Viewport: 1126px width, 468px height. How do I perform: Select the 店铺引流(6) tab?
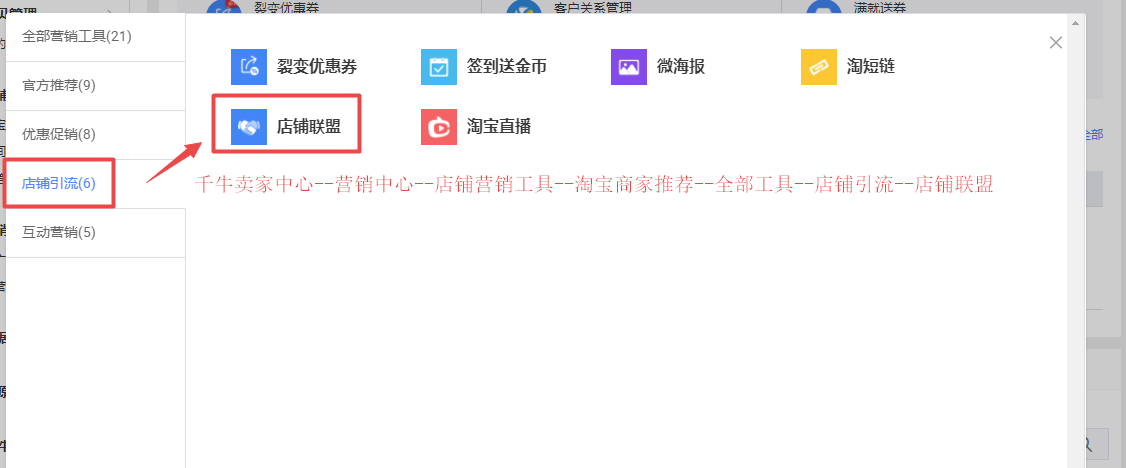[96, 184]
